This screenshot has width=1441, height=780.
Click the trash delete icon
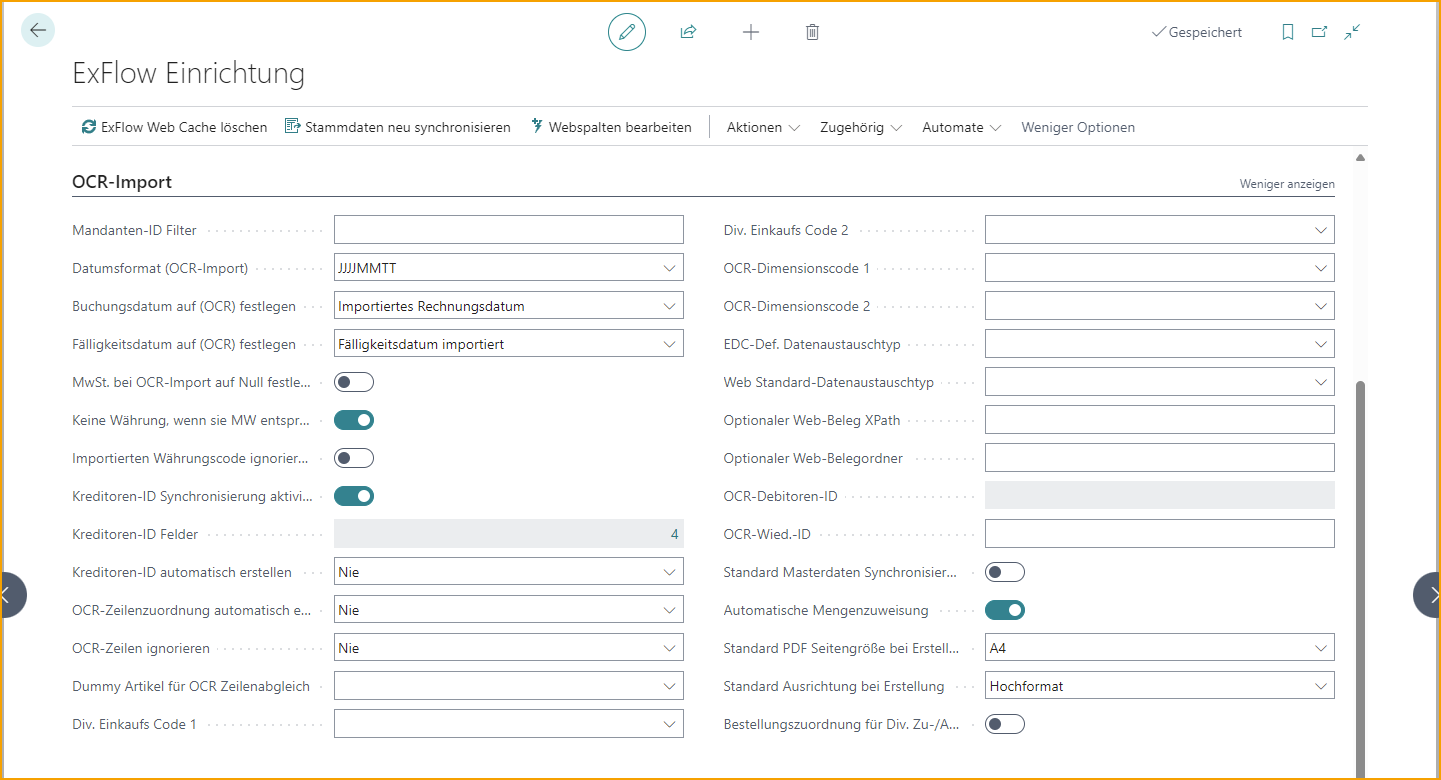pos(813,32)
